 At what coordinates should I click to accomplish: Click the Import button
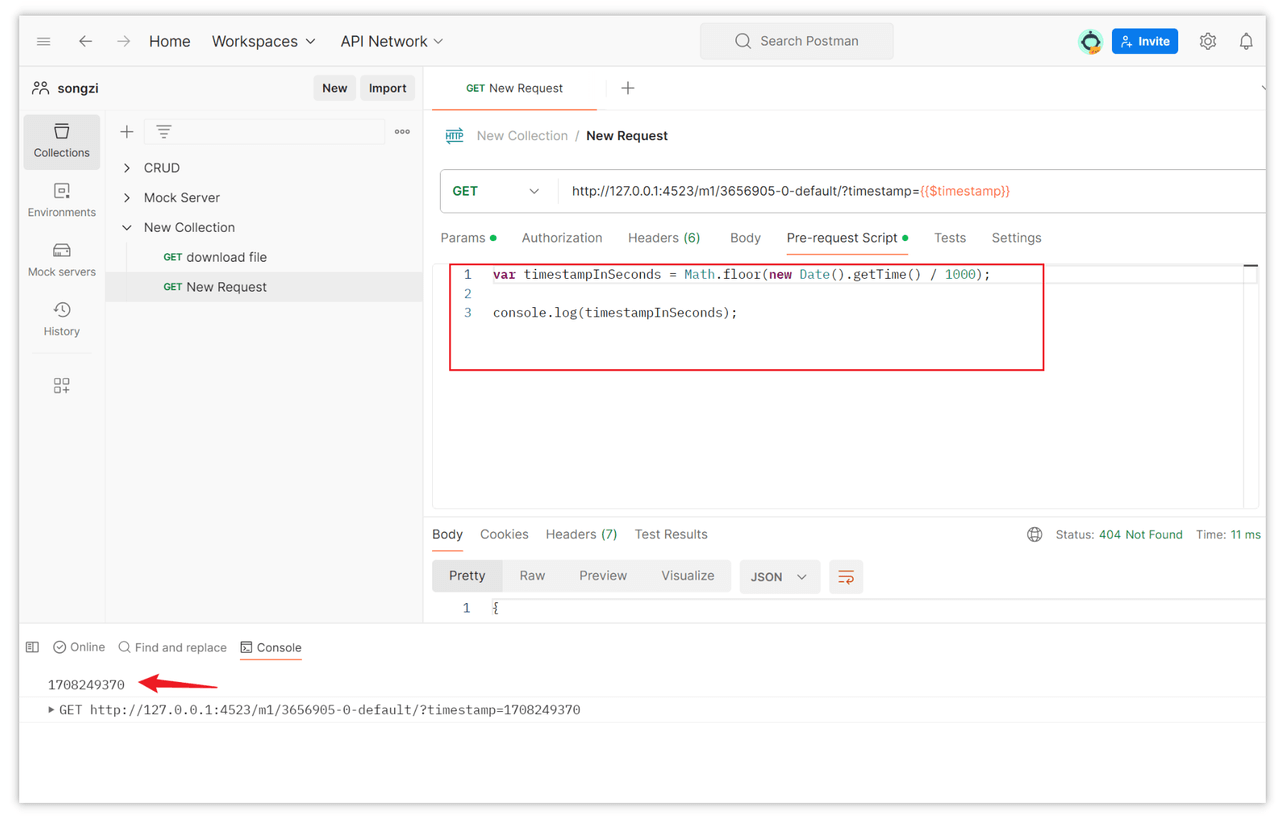387,88
